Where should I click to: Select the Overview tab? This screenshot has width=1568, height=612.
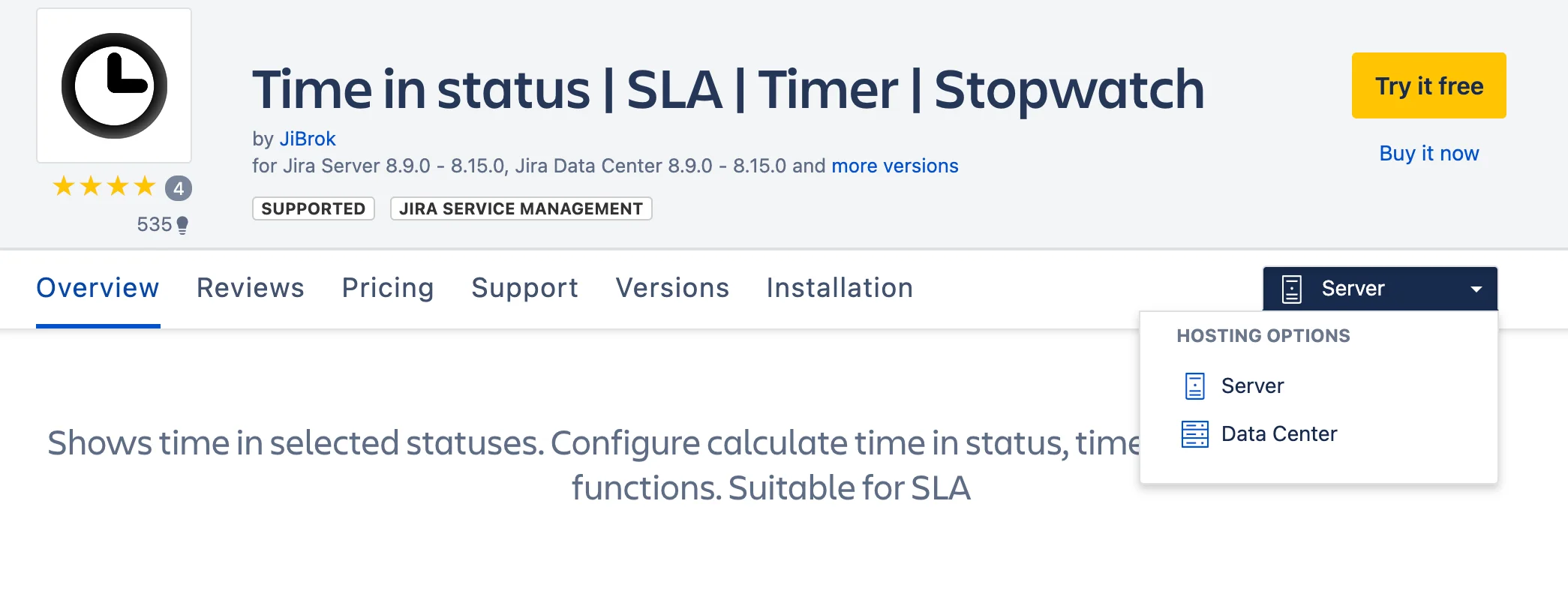(98, 288)
